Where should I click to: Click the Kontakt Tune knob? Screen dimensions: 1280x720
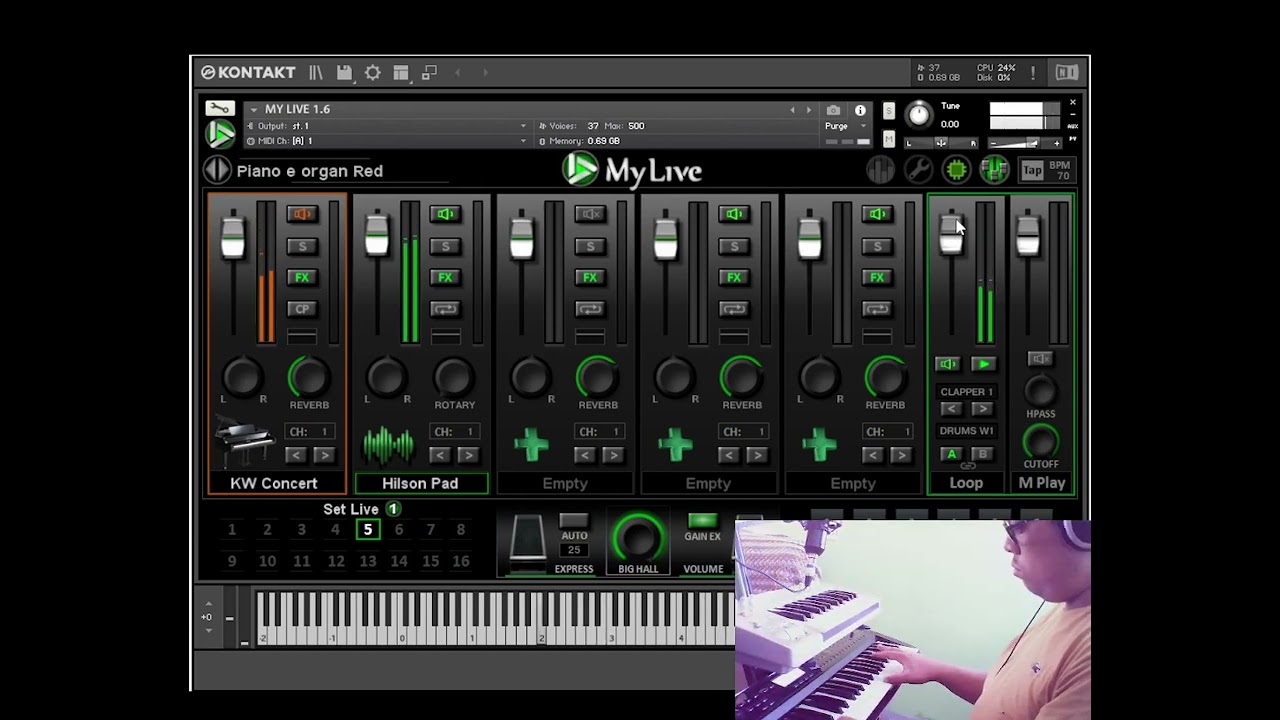pos(919,115)
